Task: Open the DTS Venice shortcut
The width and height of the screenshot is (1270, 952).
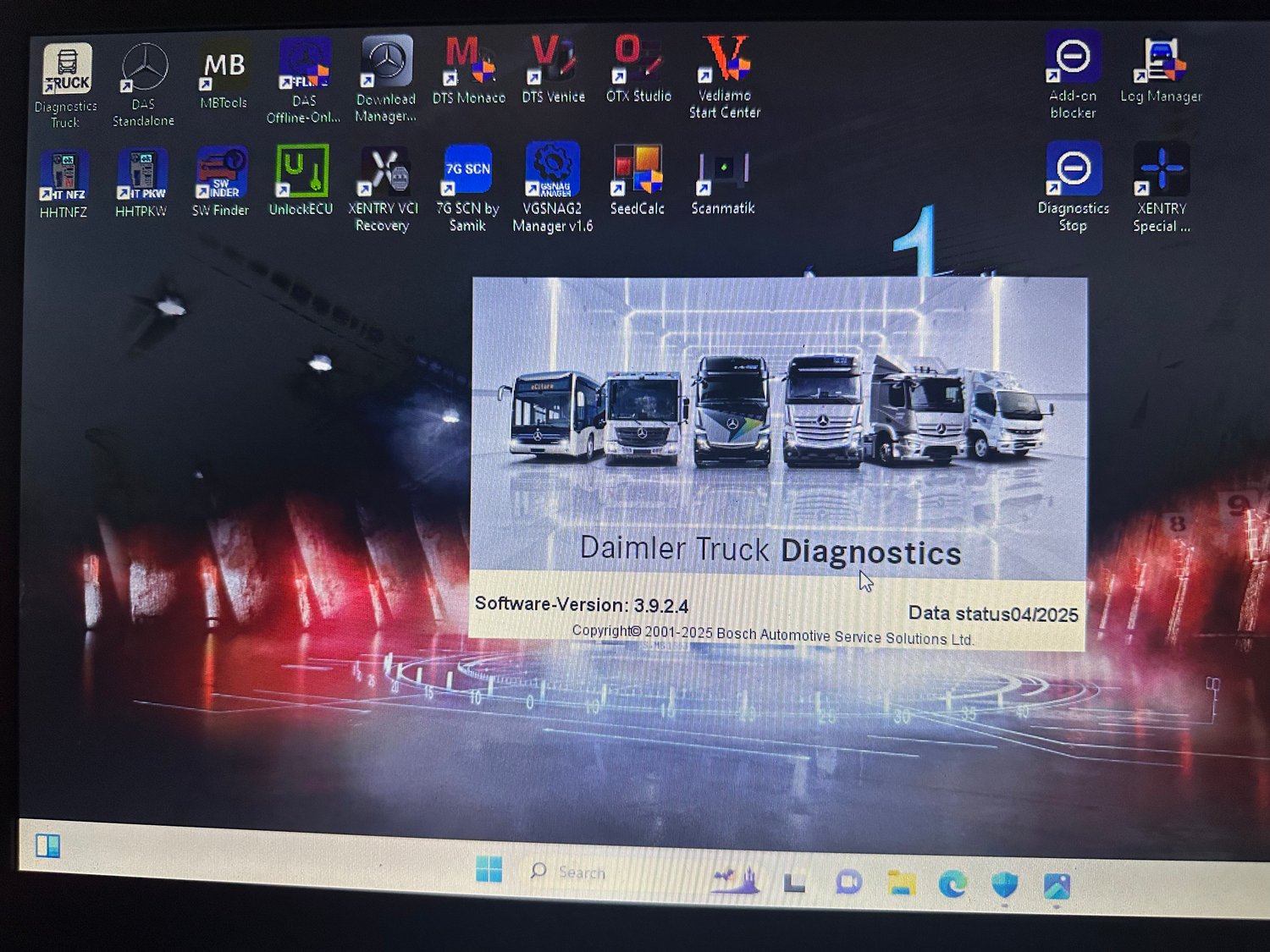Action: click(x=554, y=69)
